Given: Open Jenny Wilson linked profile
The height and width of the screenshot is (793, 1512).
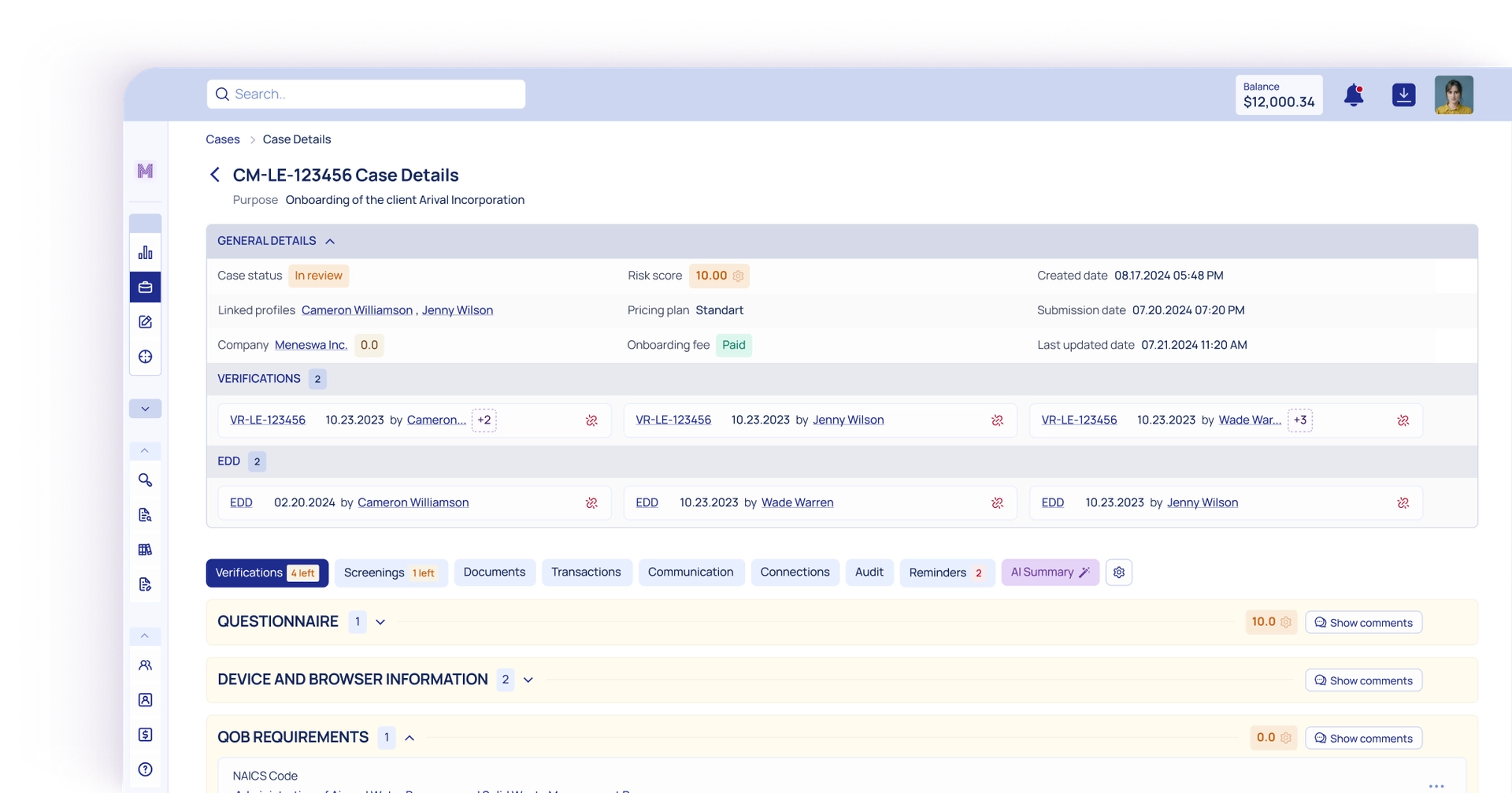Looking at the screenshot, I should [x=458, y=310].
